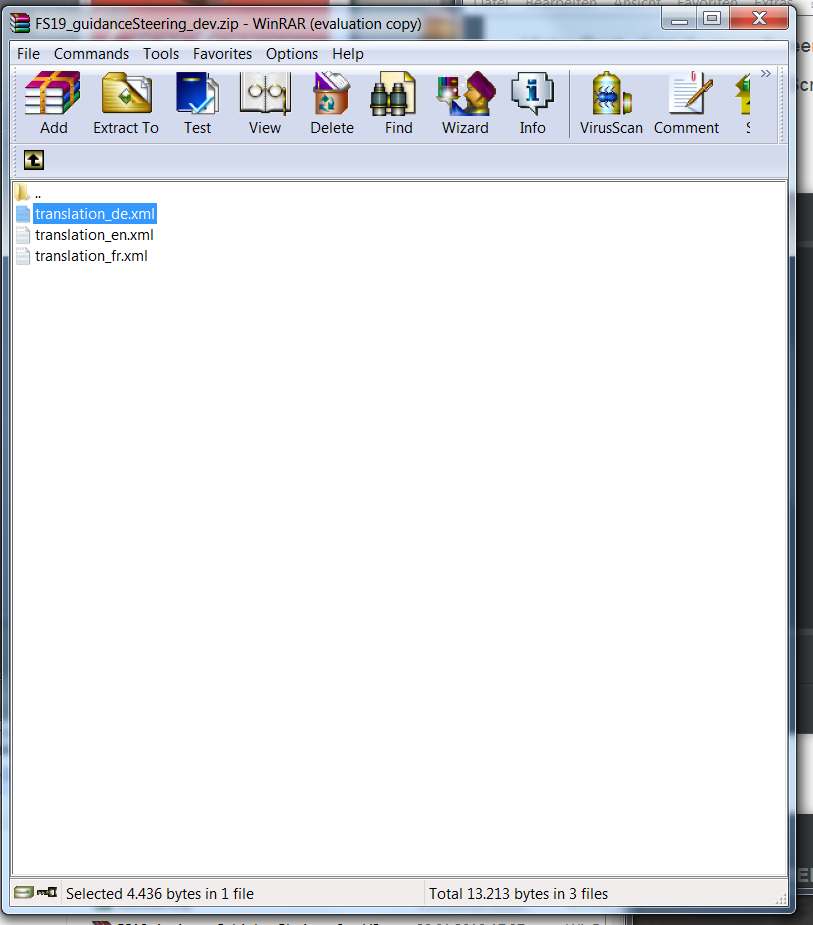Click WinRAR title bar app icon
Viewport: 813px width, 925px height.
click(x=20, y=24)
